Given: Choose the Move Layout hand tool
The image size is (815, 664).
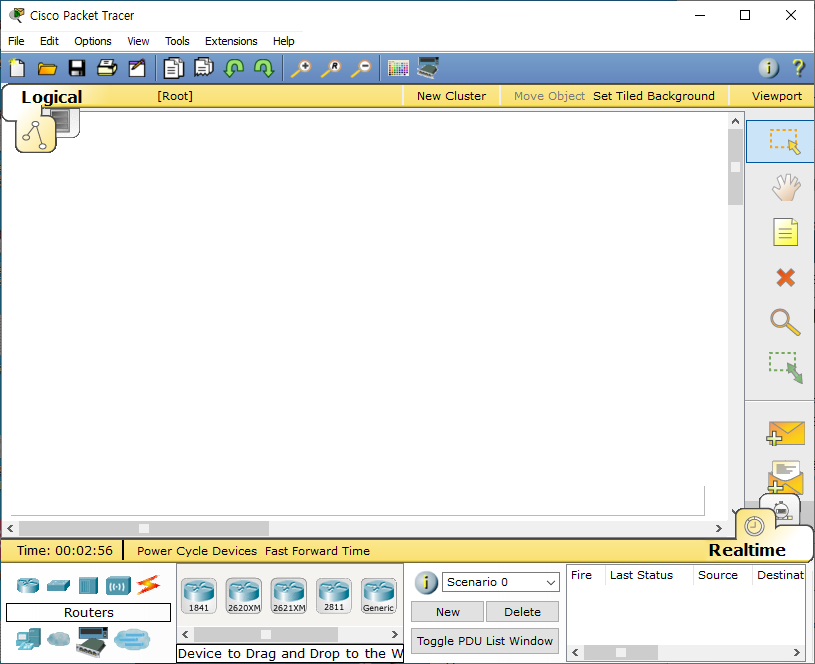Looking at the screenshot, I should coord(786,188).
